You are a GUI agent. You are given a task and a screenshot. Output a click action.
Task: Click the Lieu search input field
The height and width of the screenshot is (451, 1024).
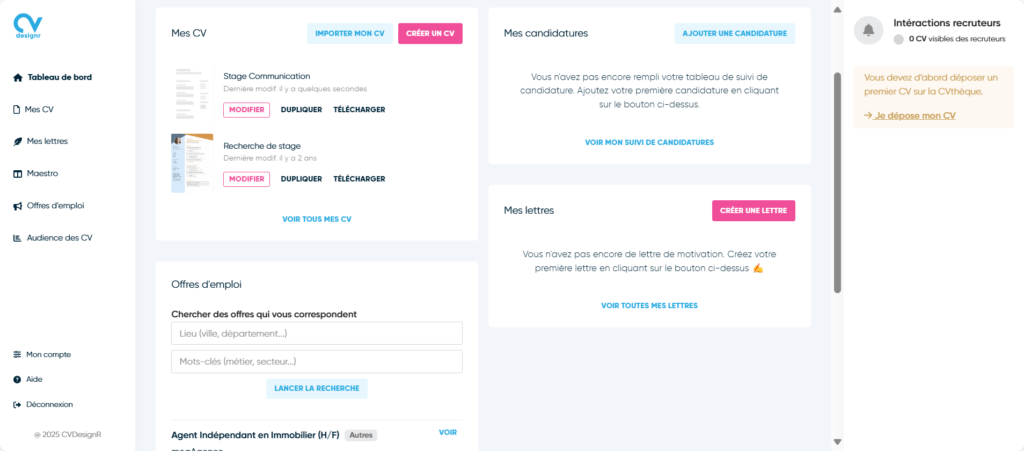(x=317, y=333)
